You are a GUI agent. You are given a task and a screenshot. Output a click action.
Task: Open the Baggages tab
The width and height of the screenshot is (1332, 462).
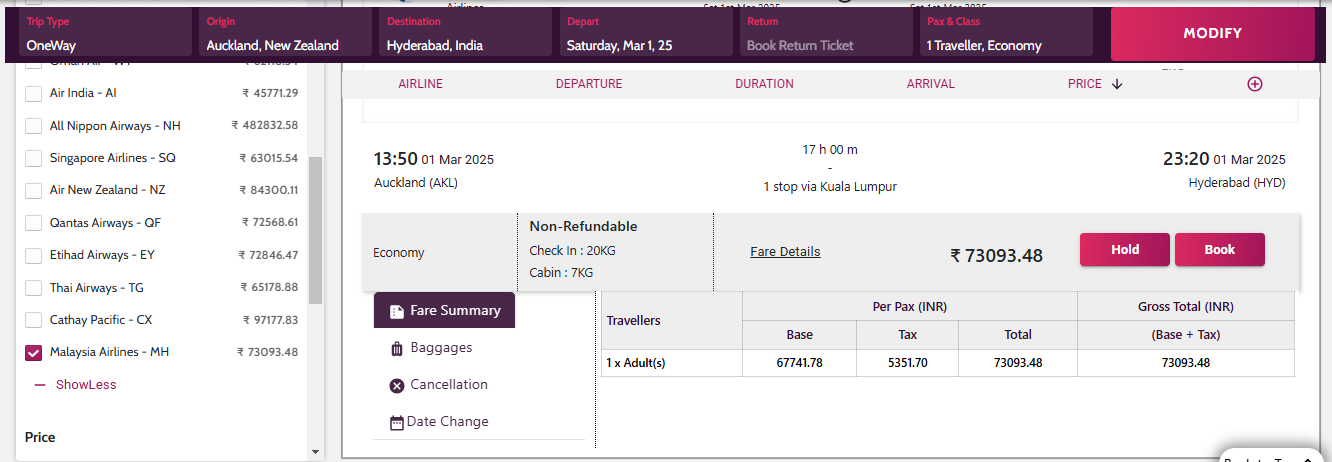[x=441, y=348]
